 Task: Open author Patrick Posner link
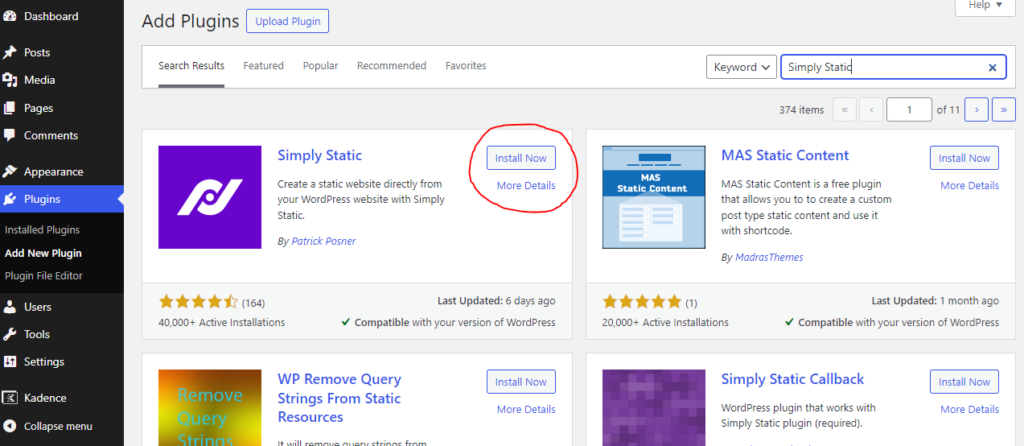click(x=324, y=241)
